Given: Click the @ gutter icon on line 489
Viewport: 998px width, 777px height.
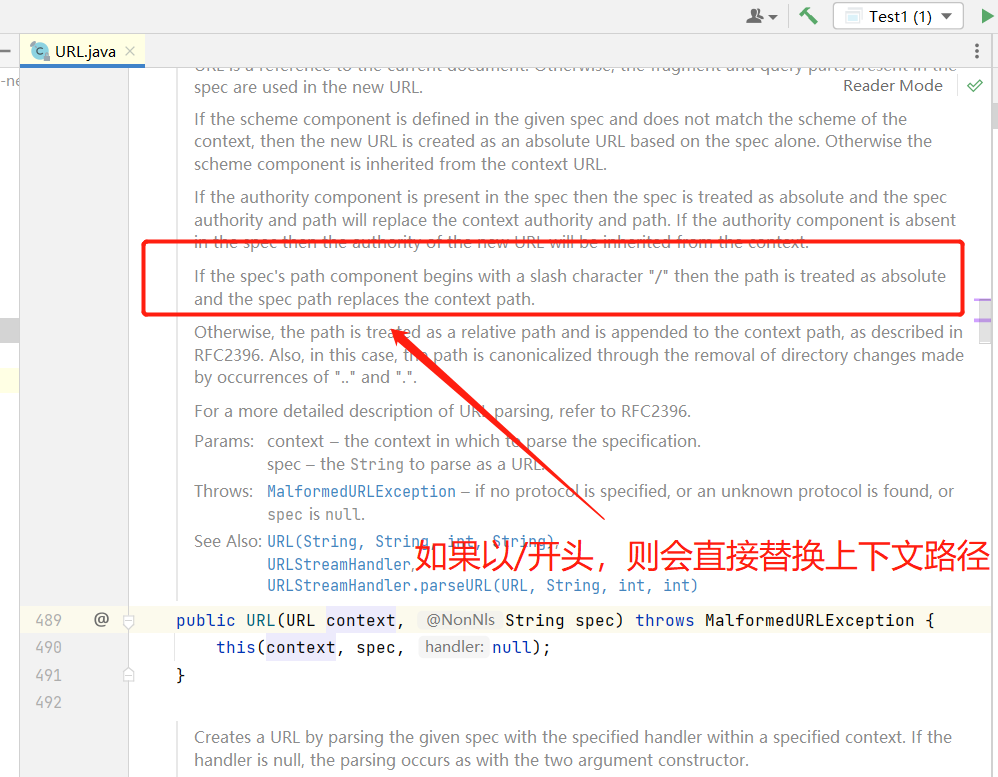Looking at the screenshot, I should click(x=101, y=619).
